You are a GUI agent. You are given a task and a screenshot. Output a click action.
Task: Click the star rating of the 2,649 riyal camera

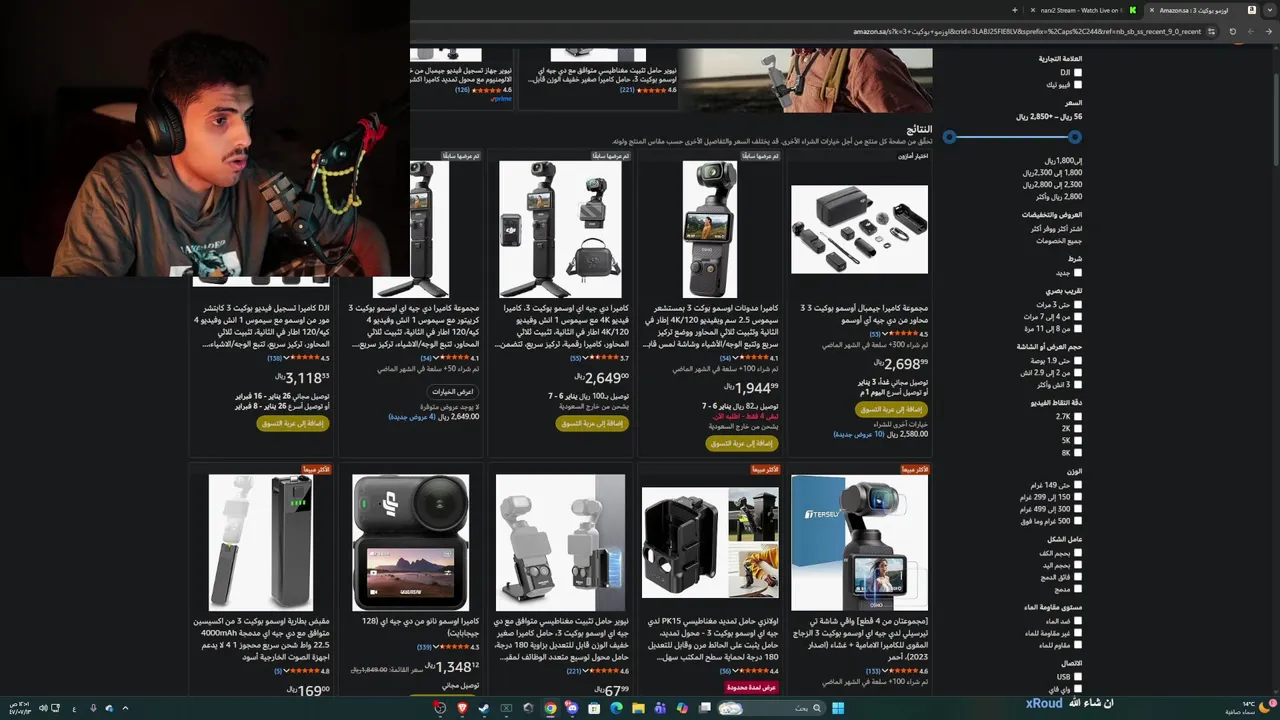point(603,358)
